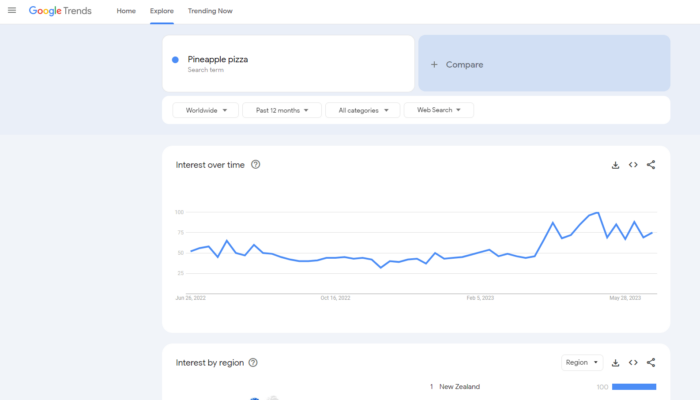Click the New Zealand interest bar
The image size is (700, 400).
pos(634,387)
